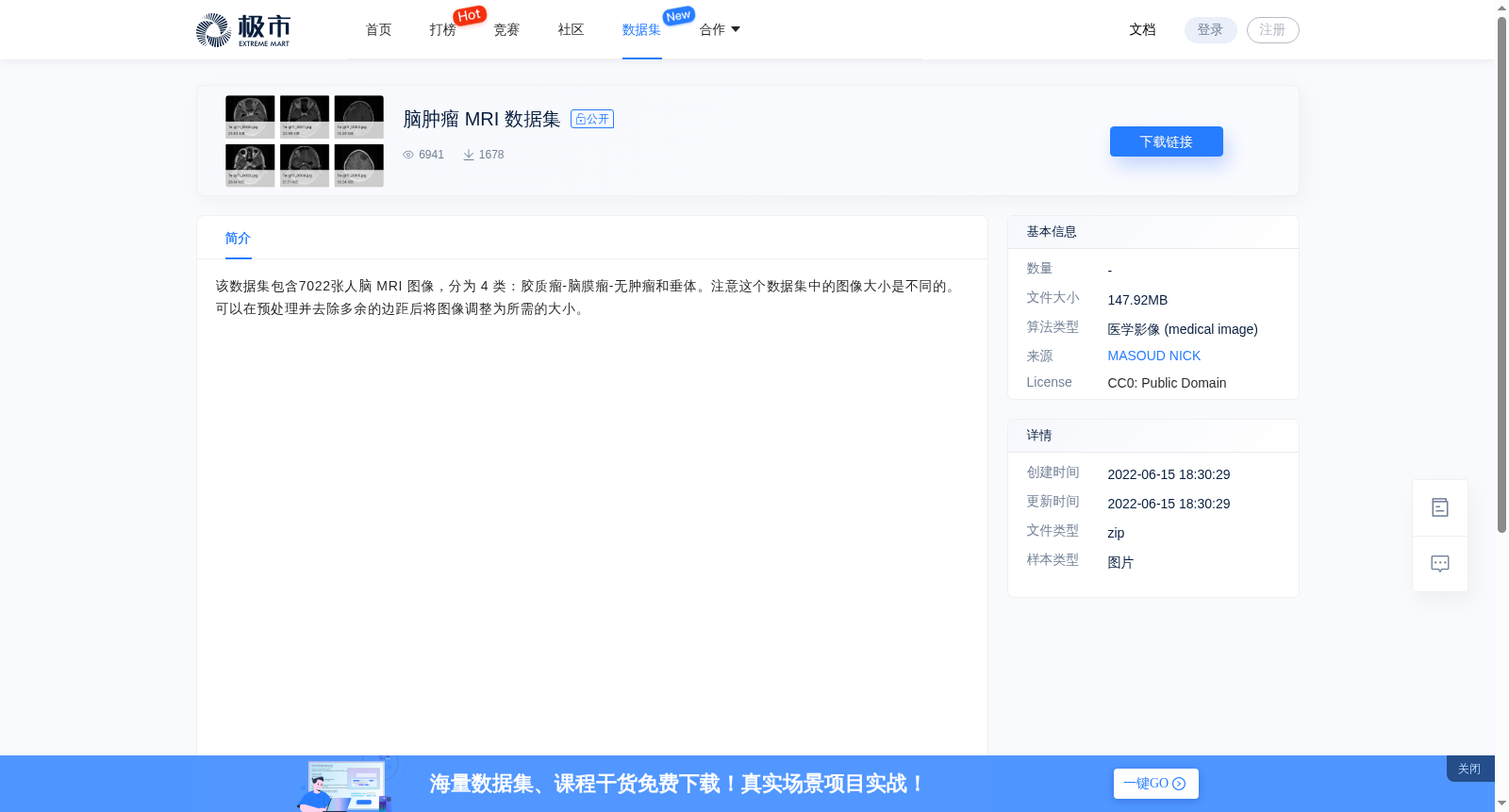Open the 社区 community page
1509x812 pixels.
[571, 30]
